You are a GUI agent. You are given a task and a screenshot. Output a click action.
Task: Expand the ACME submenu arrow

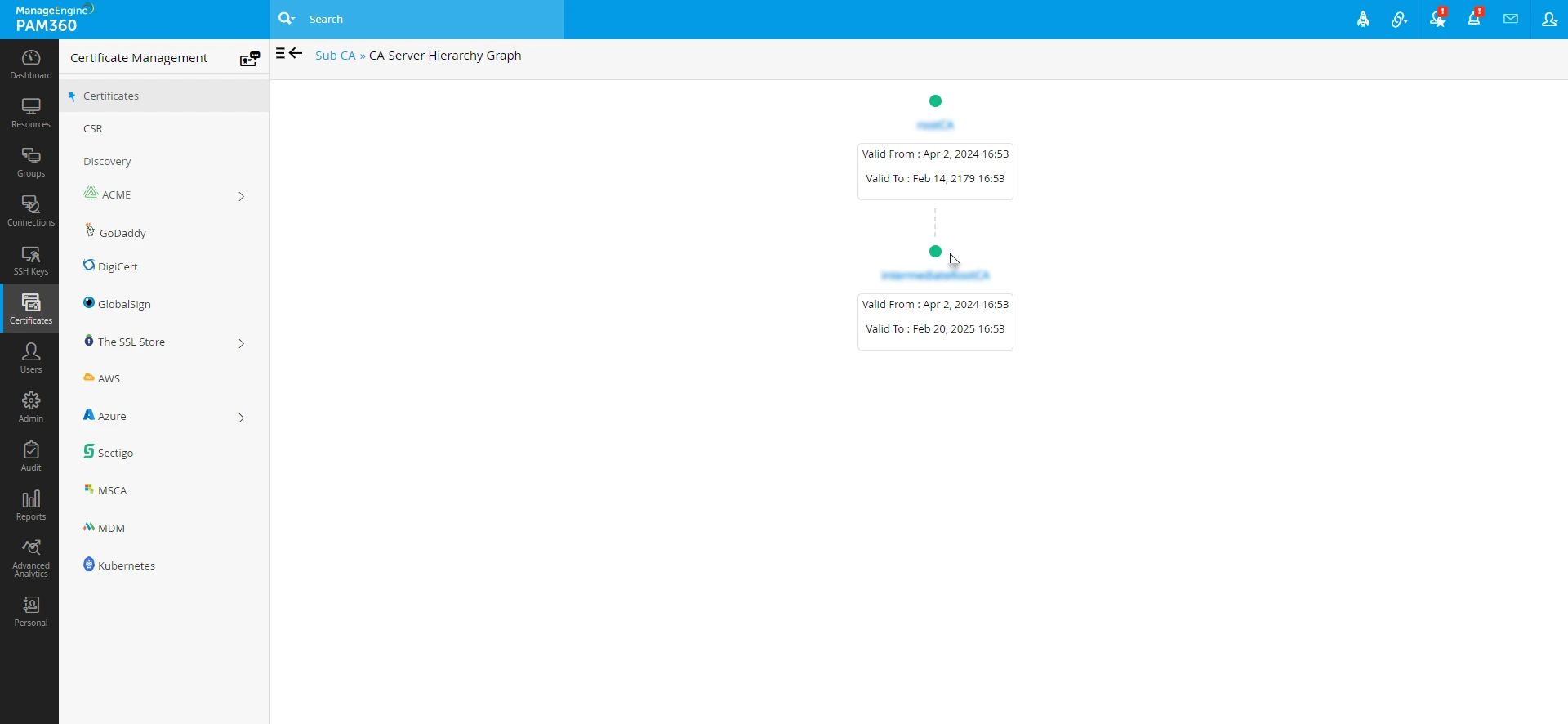pos(241,196)
